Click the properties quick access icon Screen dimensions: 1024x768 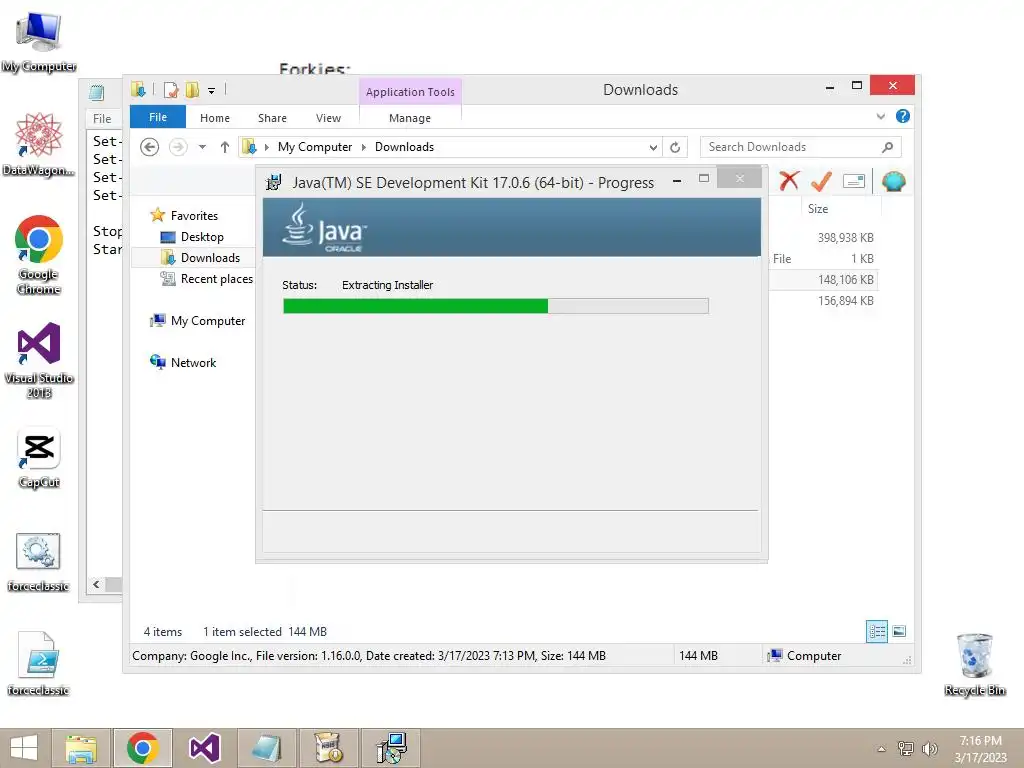click(170, 90)
